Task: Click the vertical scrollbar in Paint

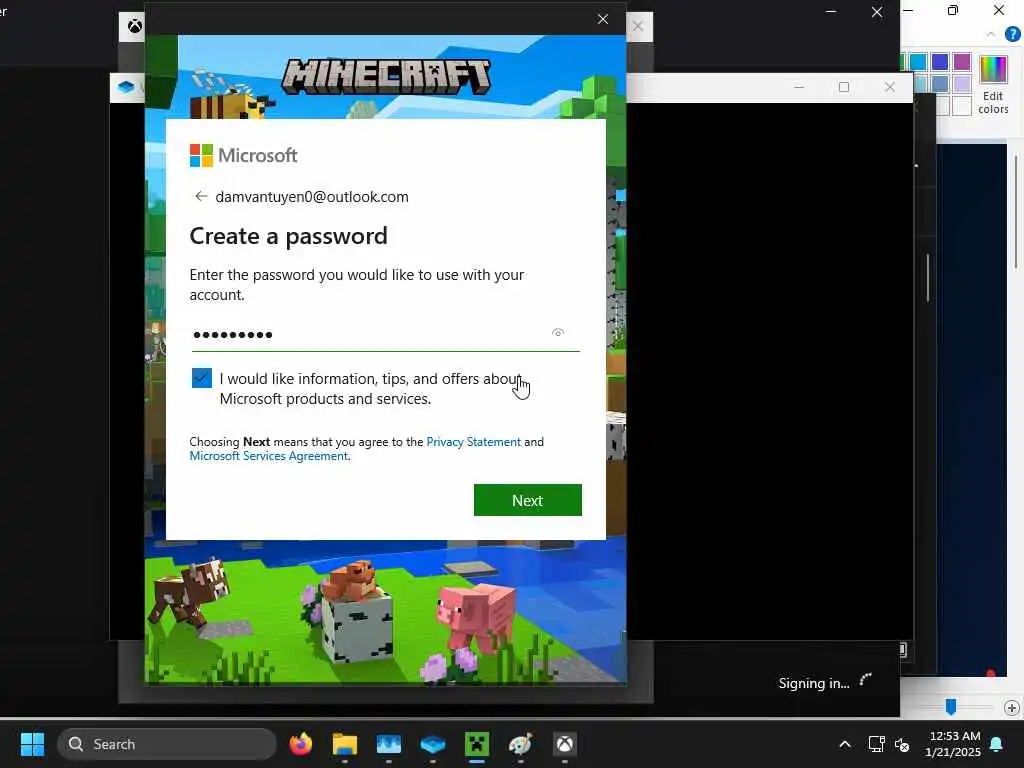Action: pos(1016,212)
